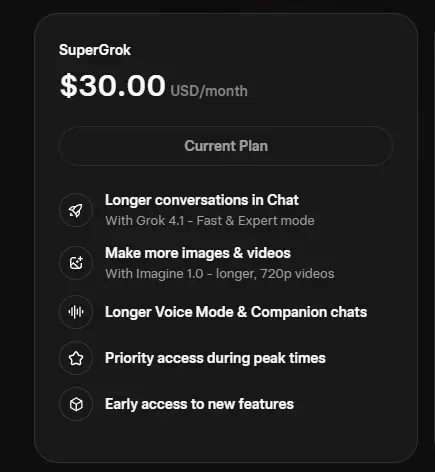Click empty area below Early access row
435x472 pixels.
pos(226,440)
